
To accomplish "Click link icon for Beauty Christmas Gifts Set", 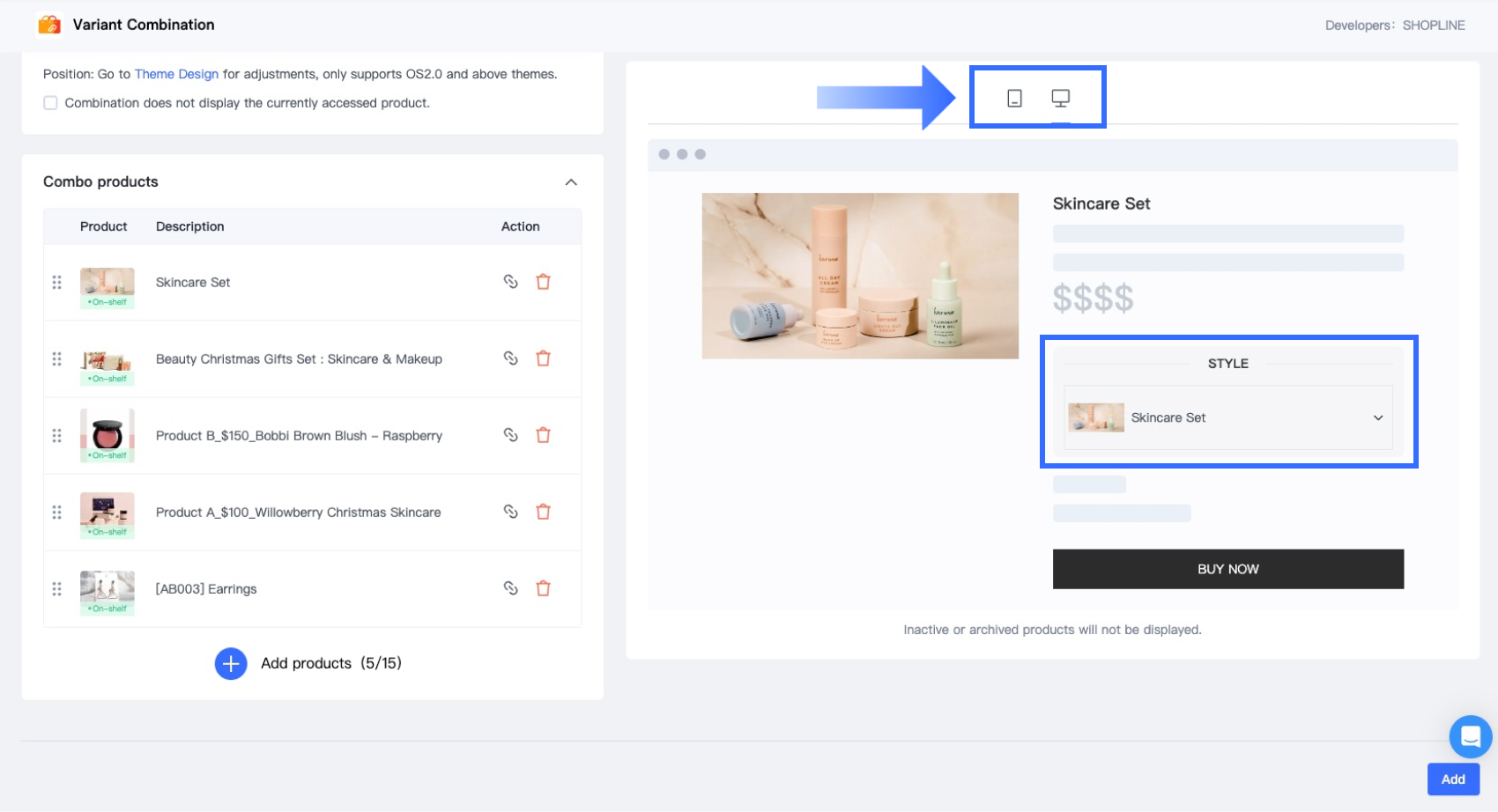I will (510, 358).
